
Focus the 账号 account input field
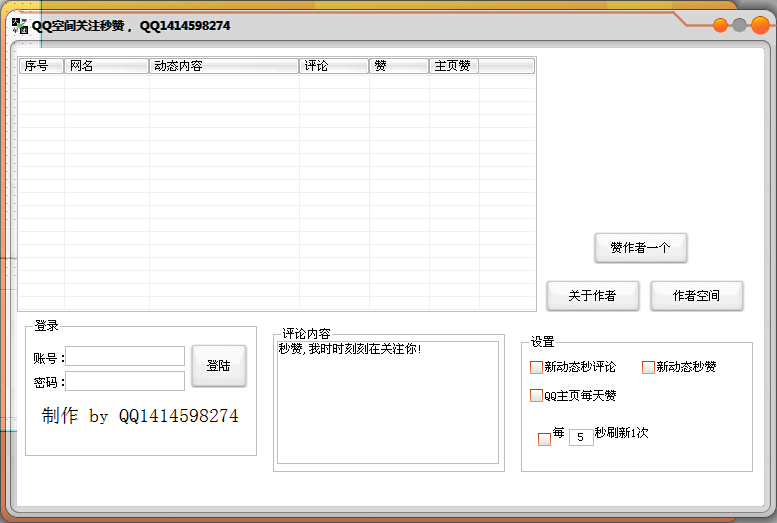pyautogui.click(x=125, y=356)
